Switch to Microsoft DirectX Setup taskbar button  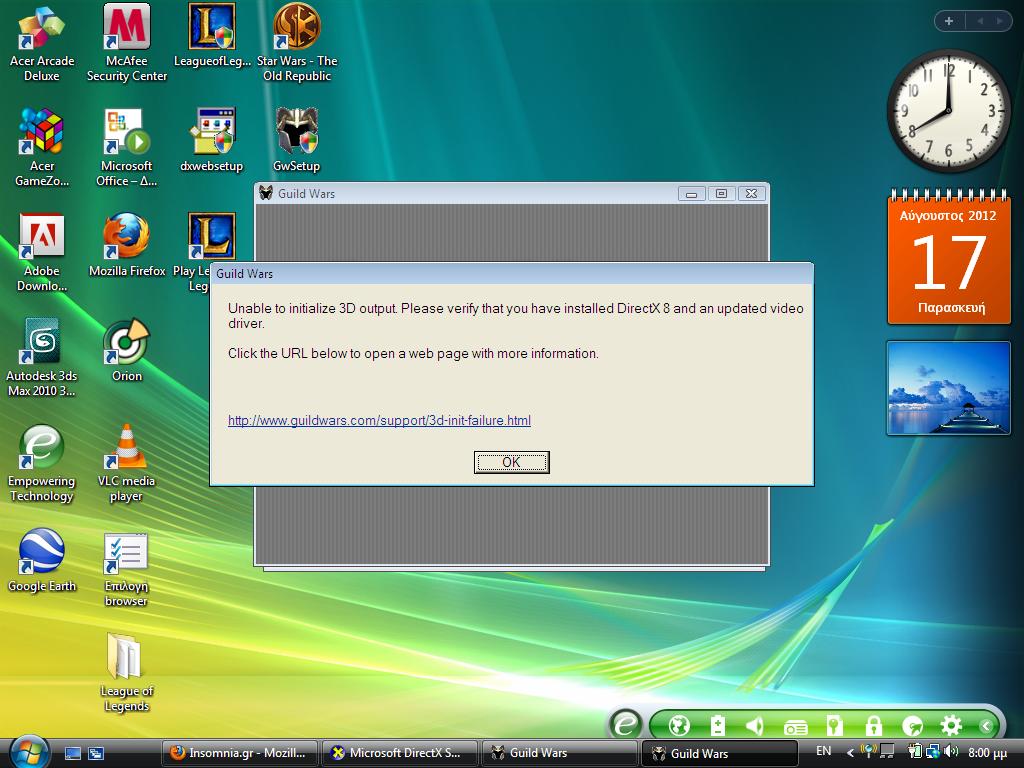399,753
